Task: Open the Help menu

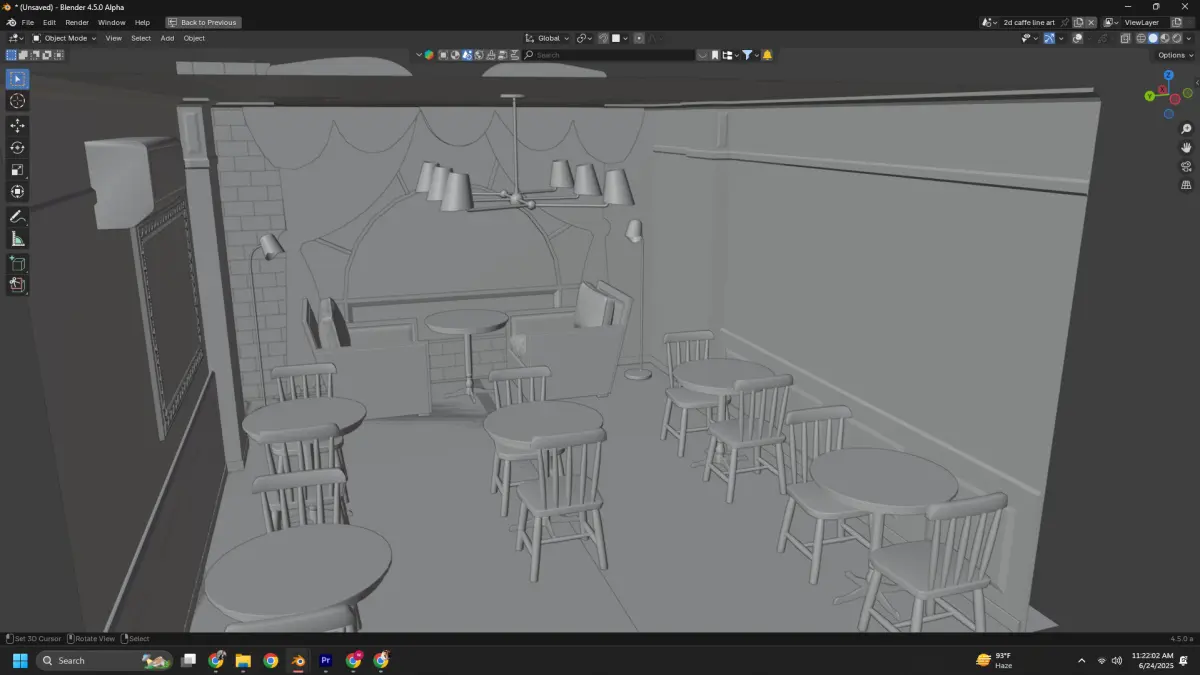Action: [142, 22]
